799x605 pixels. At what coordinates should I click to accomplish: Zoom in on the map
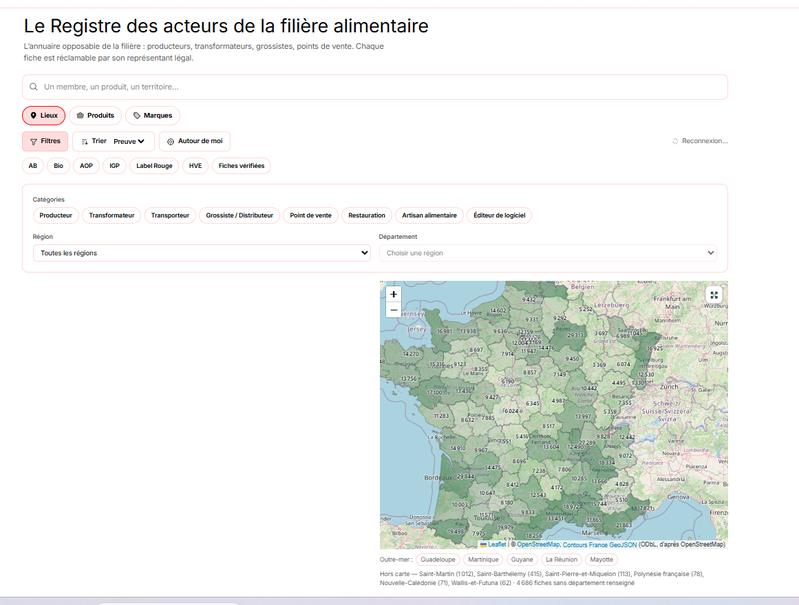393,294
